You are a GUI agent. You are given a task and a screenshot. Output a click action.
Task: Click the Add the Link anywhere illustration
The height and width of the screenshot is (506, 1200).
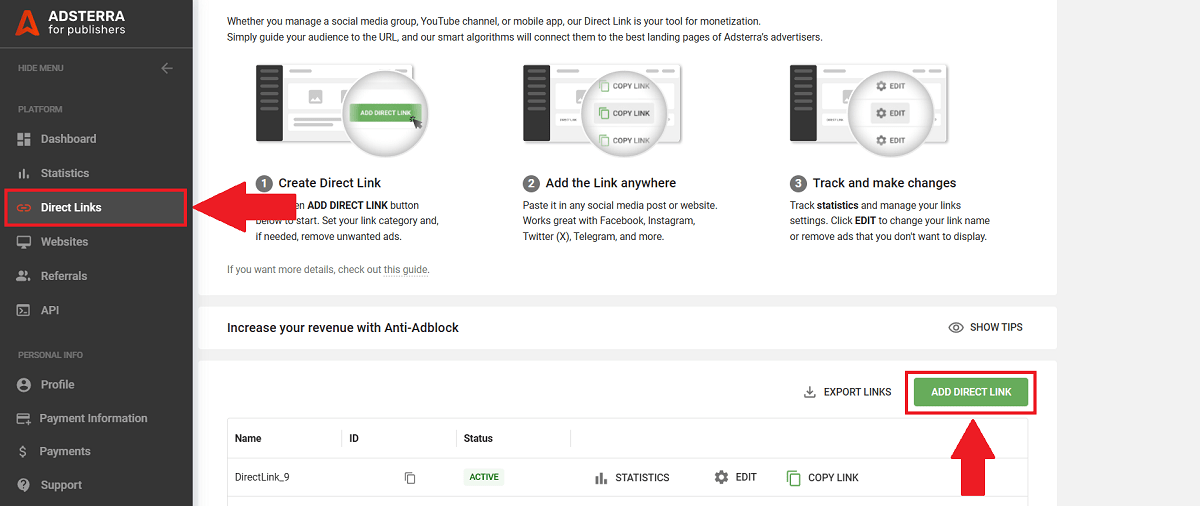[x=603, y=108]
